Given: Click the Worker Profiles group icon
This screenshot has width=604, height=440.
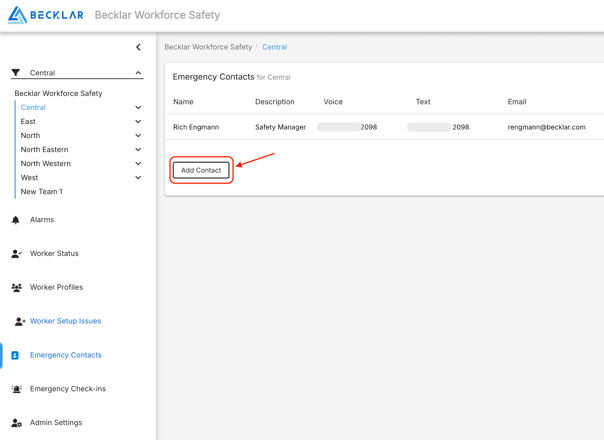Looking at the screenshot, I should (x=16, y=288).
